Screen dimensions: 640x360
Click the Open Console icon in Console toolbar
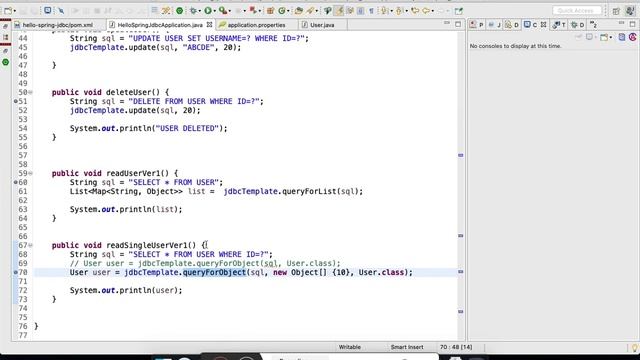(x=604, y=38)
